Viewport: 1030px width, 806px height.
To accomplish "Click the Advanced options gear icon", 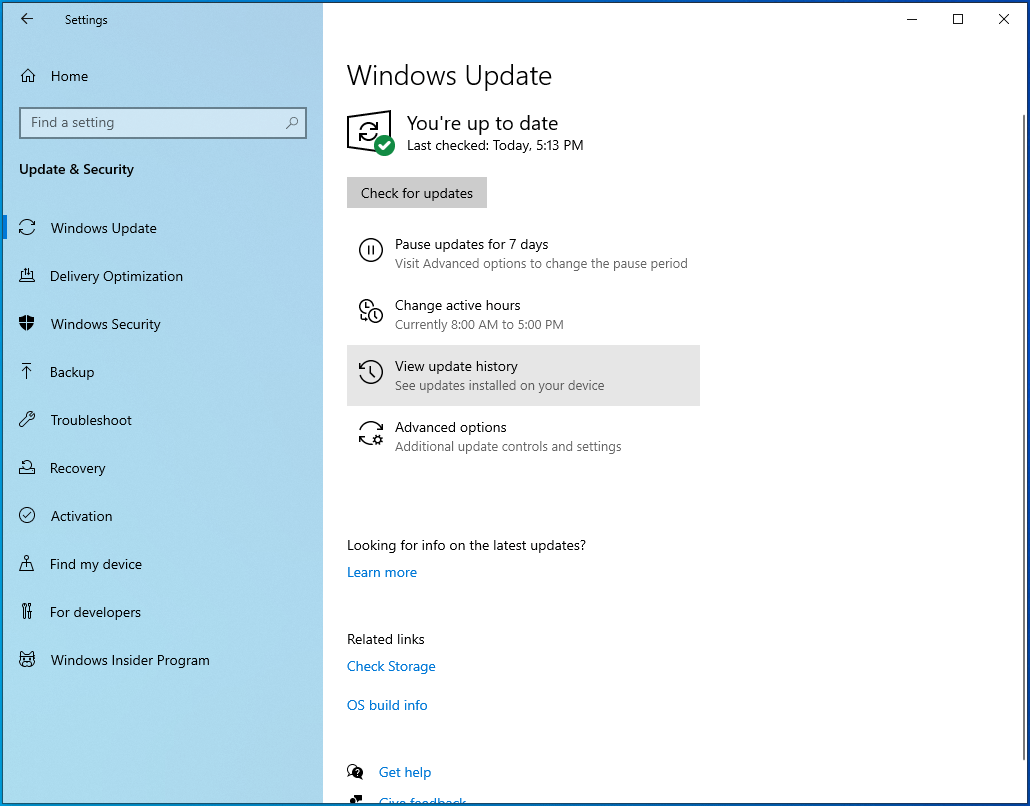I will point(370,434).
